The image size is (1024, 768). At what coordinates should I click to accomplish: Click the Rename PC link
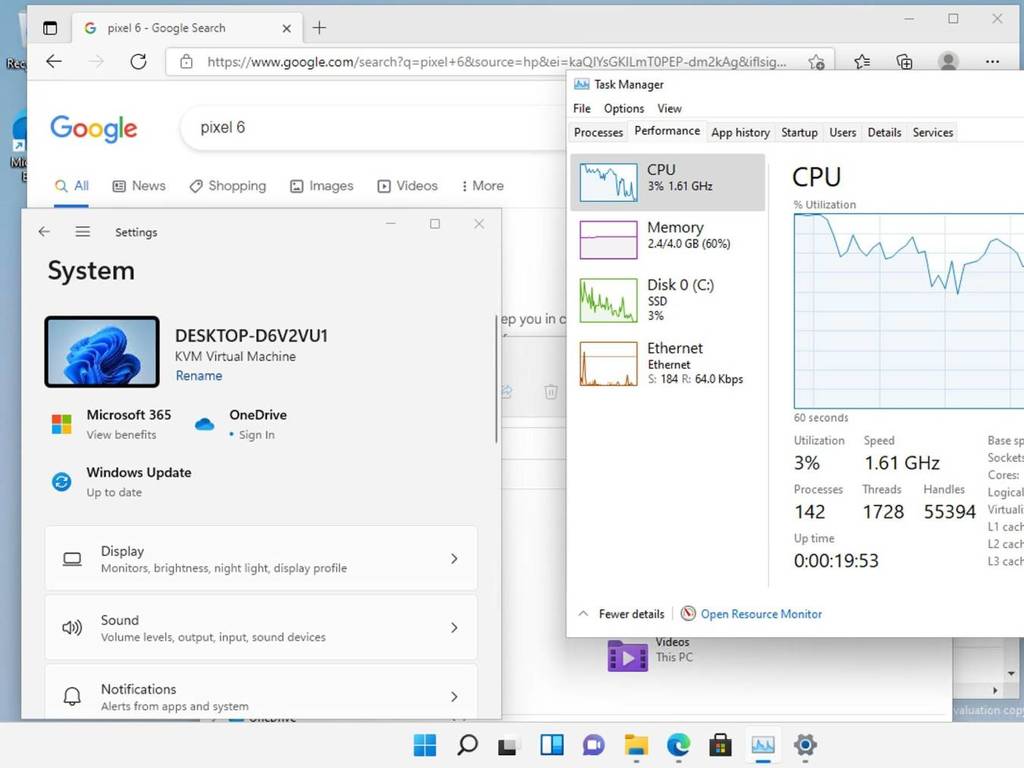click(x=199, y=376)
